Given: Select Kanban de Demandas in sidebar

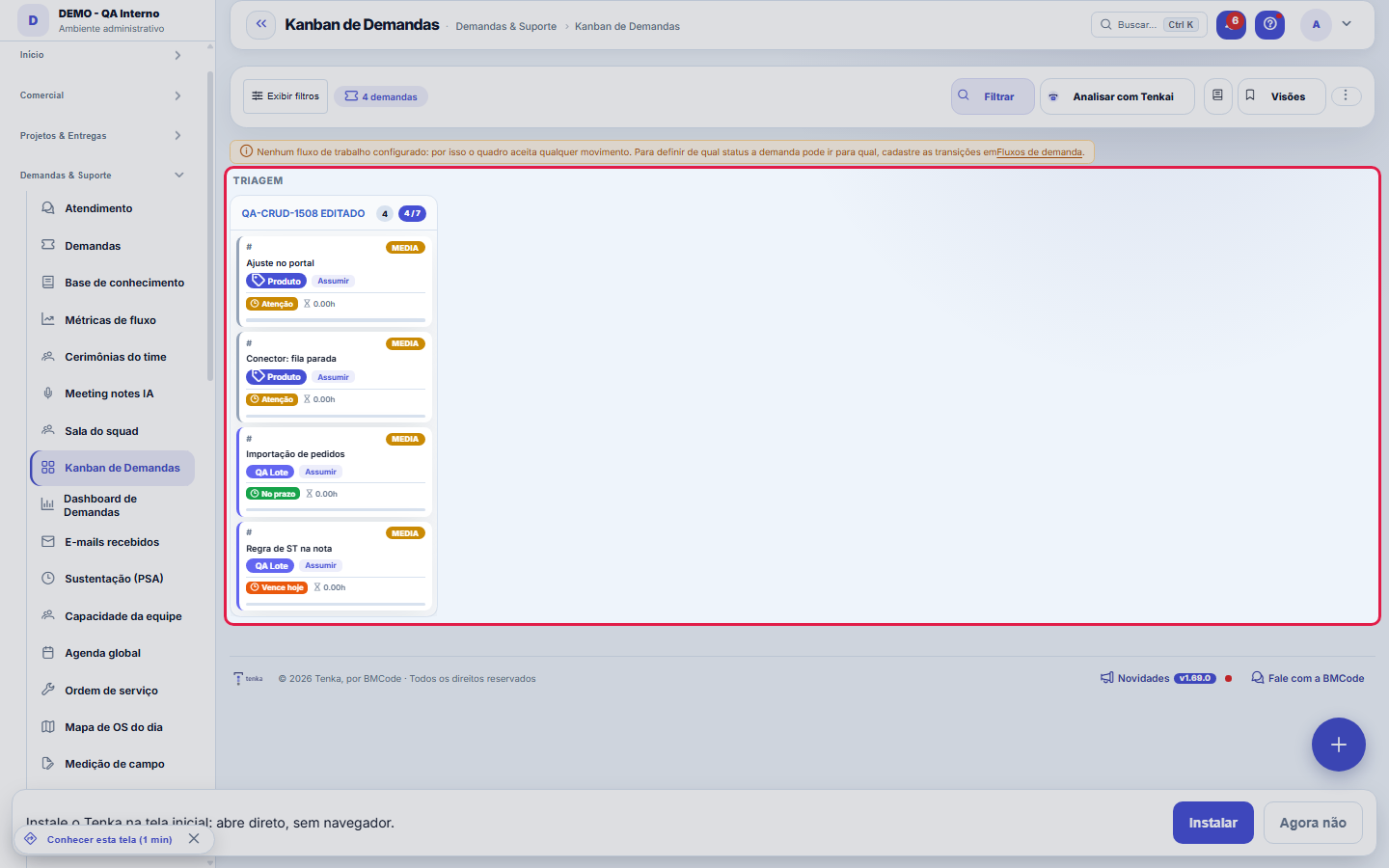Looking at the screenshot, I should coord(112,468).
